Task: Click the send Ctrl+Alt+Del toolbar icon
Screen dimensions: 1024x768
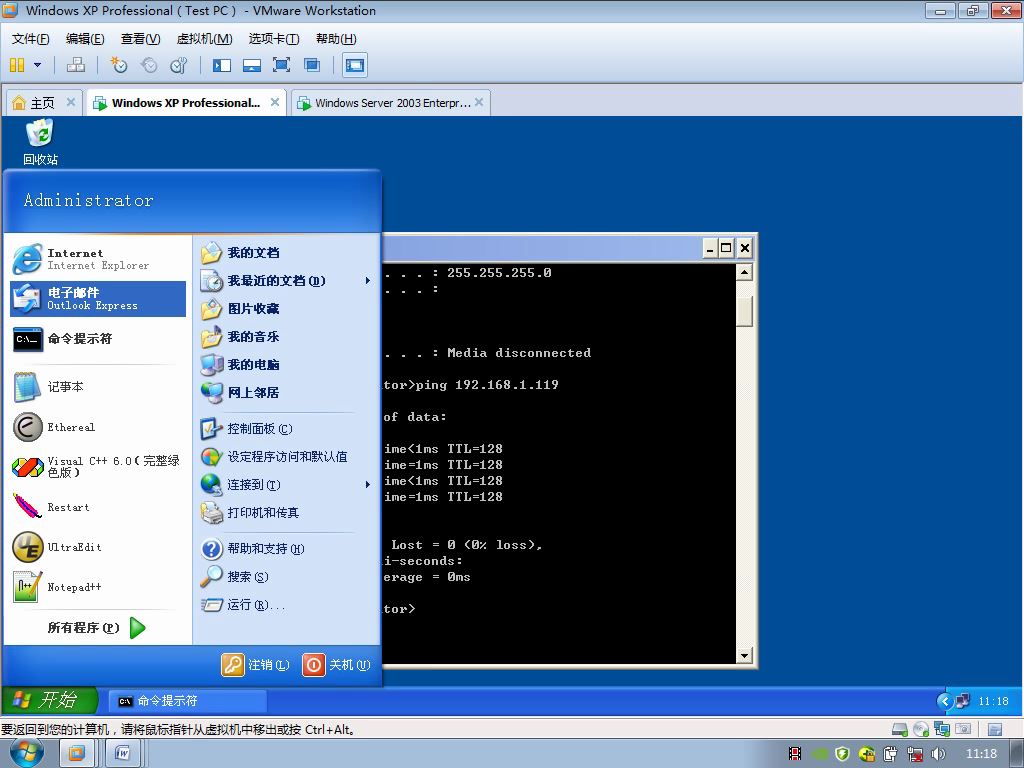Action: coord(76,65)
